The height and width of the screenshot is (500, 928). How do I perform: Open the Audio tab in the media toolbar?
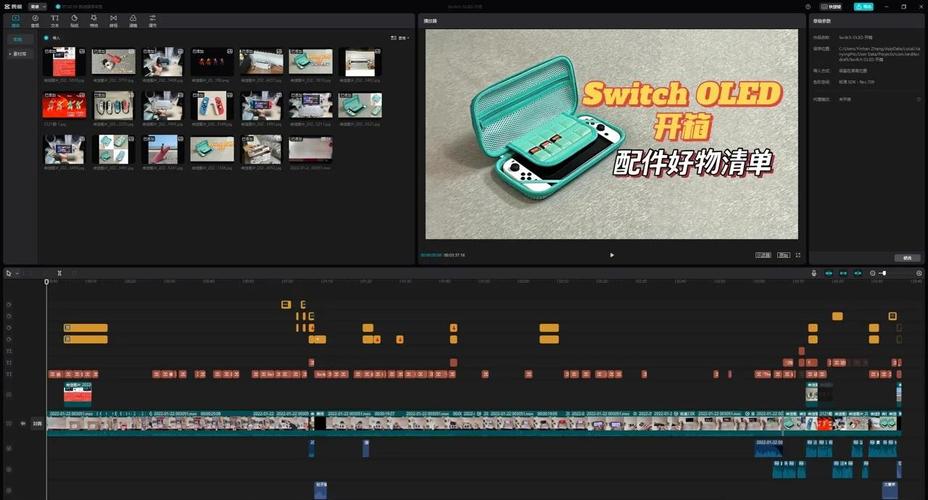[35, 19]
